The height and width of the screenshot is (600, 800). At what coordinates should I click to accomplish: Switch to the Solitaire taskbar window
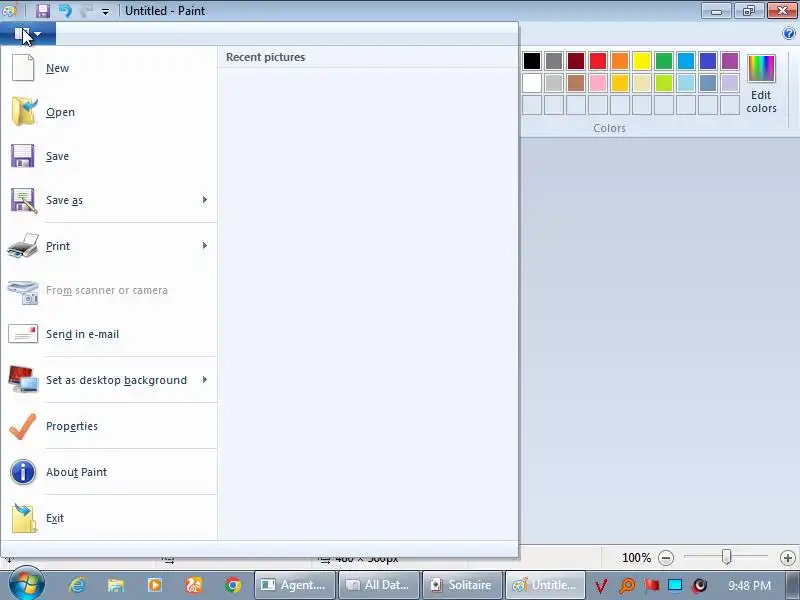coord(462,585)
